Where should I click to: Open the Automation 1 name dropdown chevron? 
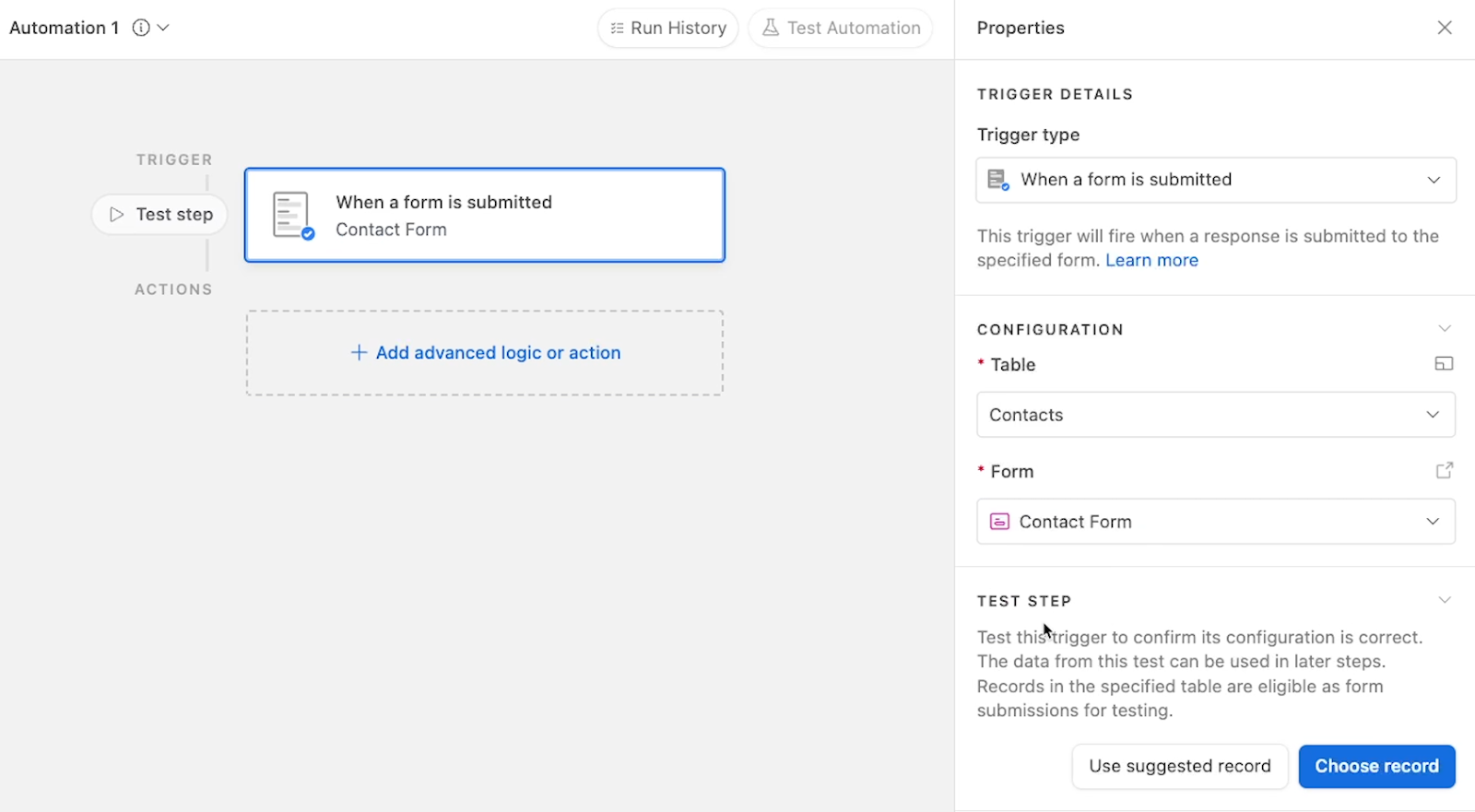tap(163, 28)
